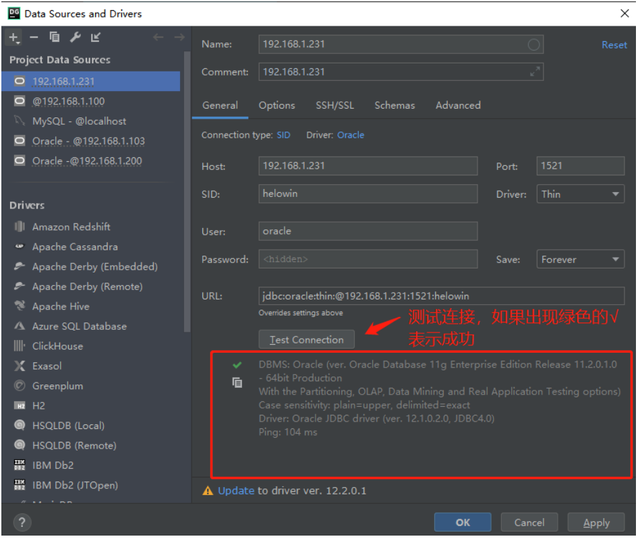Focus the Comment input field
This screenshot has height=543, width=640.
pyautogui.click(x=401, y=72)
